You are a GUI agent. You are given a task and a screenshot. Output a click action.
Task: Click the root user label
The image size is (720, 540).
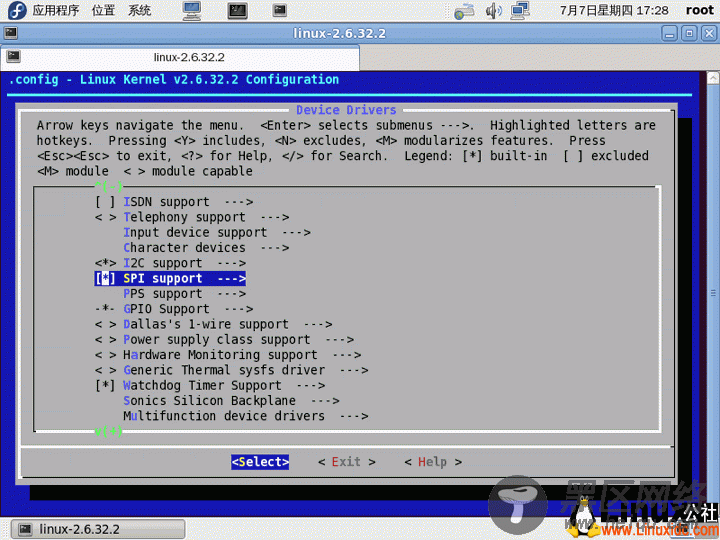[699, 10]
